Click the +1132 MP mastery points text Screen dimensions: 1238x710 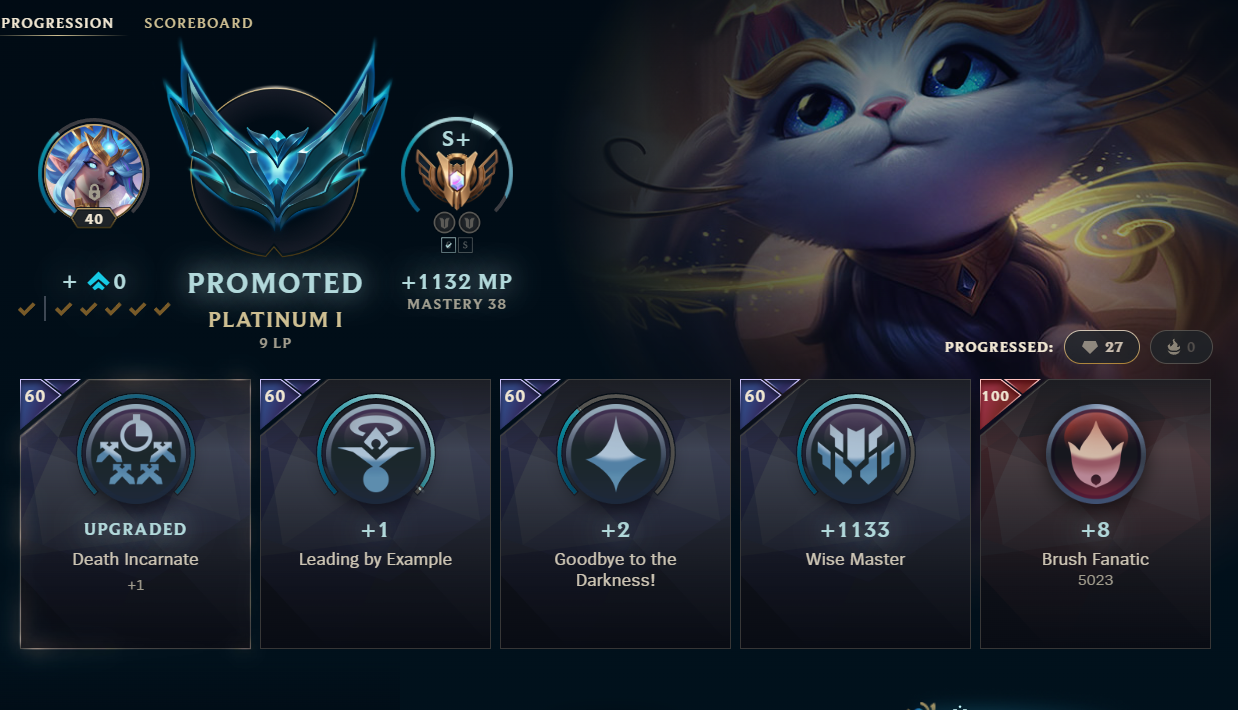457,282
